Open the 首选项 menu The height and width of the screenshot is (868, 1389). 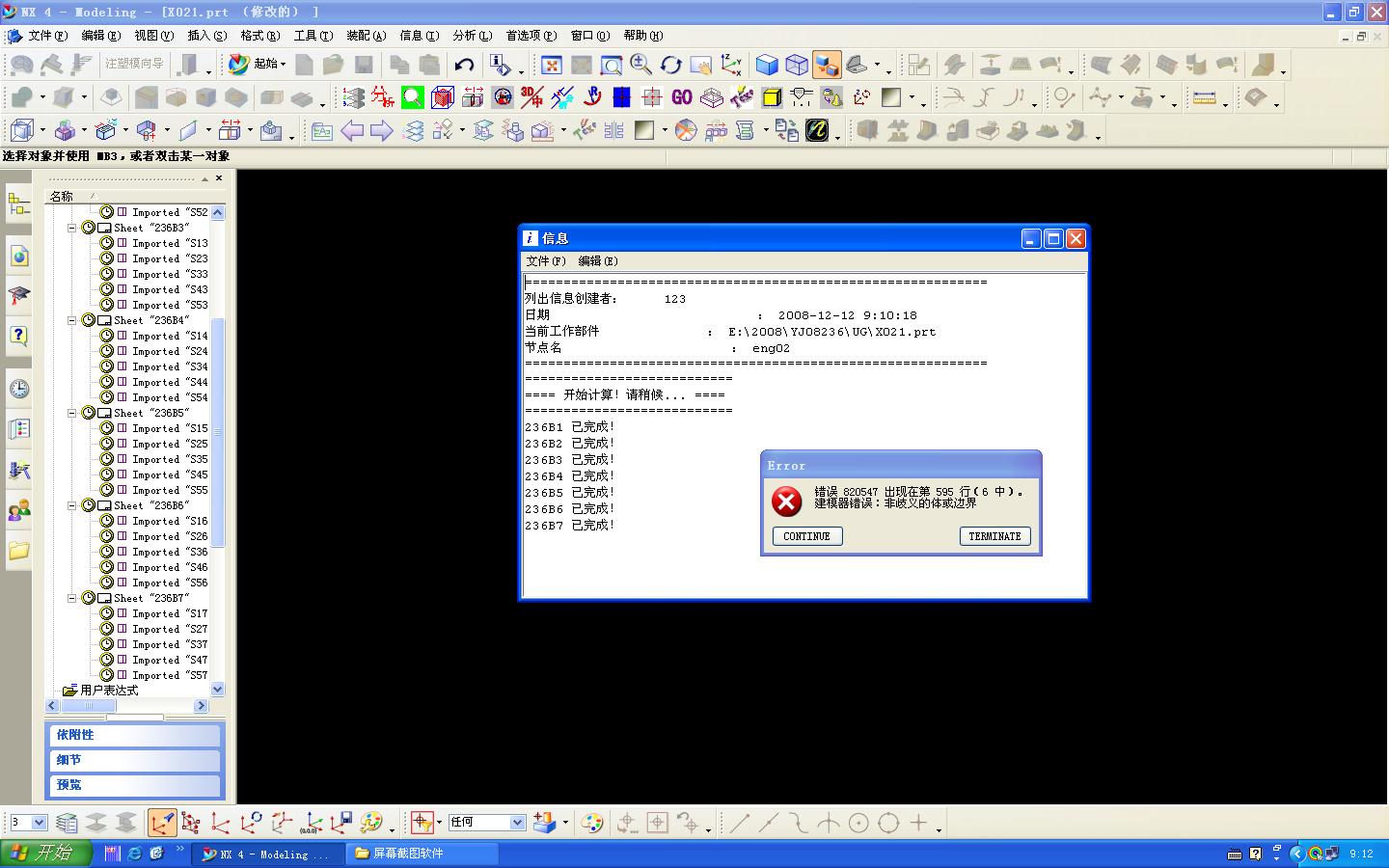point(531,36)
